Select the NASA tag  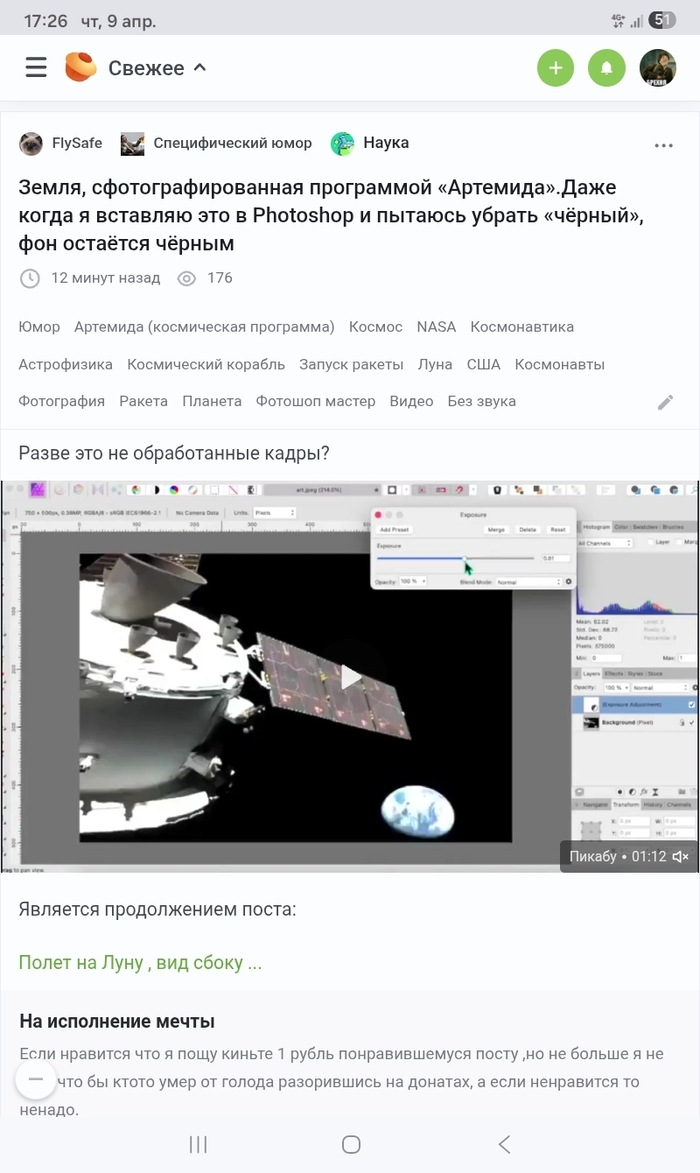tap(436, 327)
